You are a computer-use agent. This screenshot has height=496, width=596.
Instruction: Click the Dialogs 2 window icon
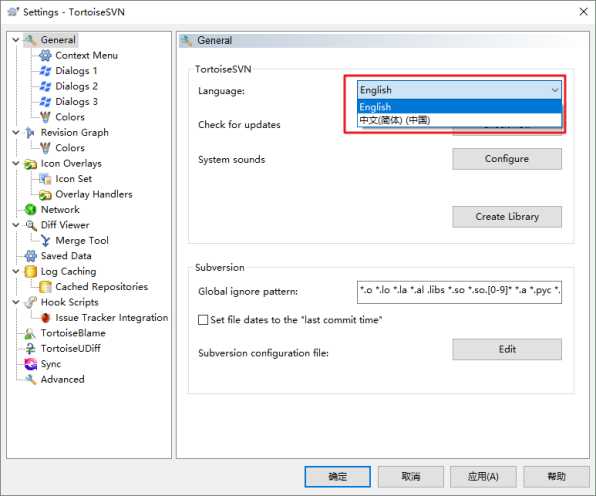pyautogui.click(x=45, y=86)
